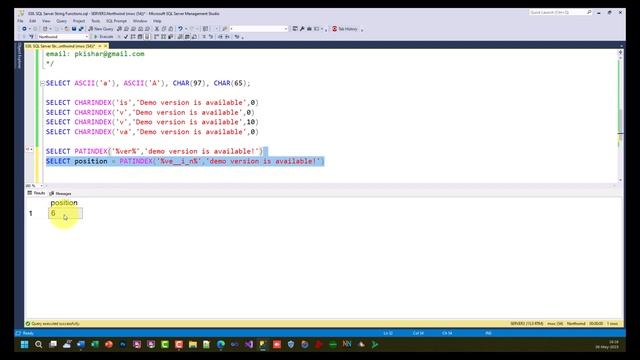Click the red Camtasia C taskbar icon
The width and height of the screenshot is (640, 360).
click(179, 344)
